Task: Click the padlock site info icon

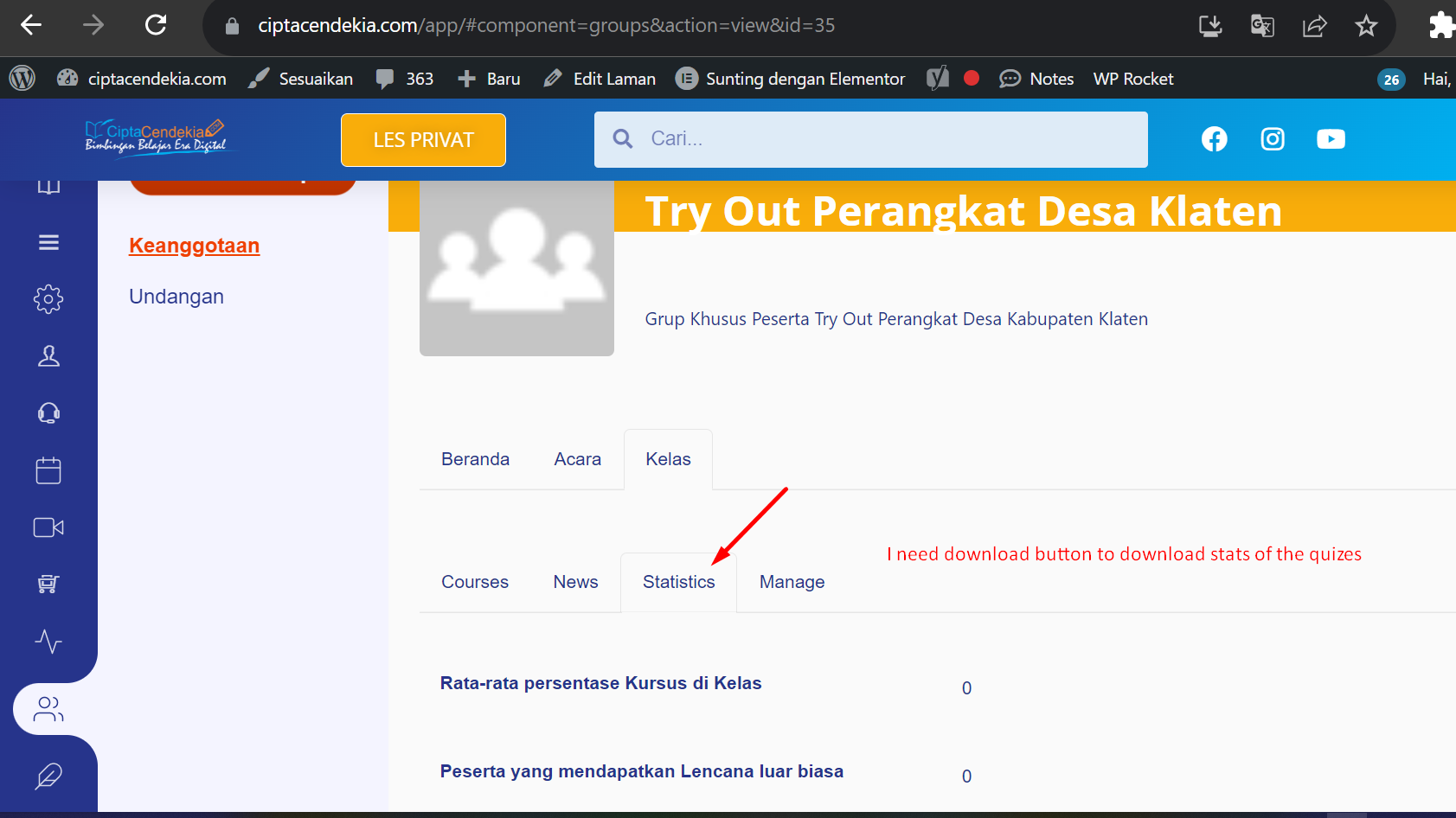Action: pos(232,26)
